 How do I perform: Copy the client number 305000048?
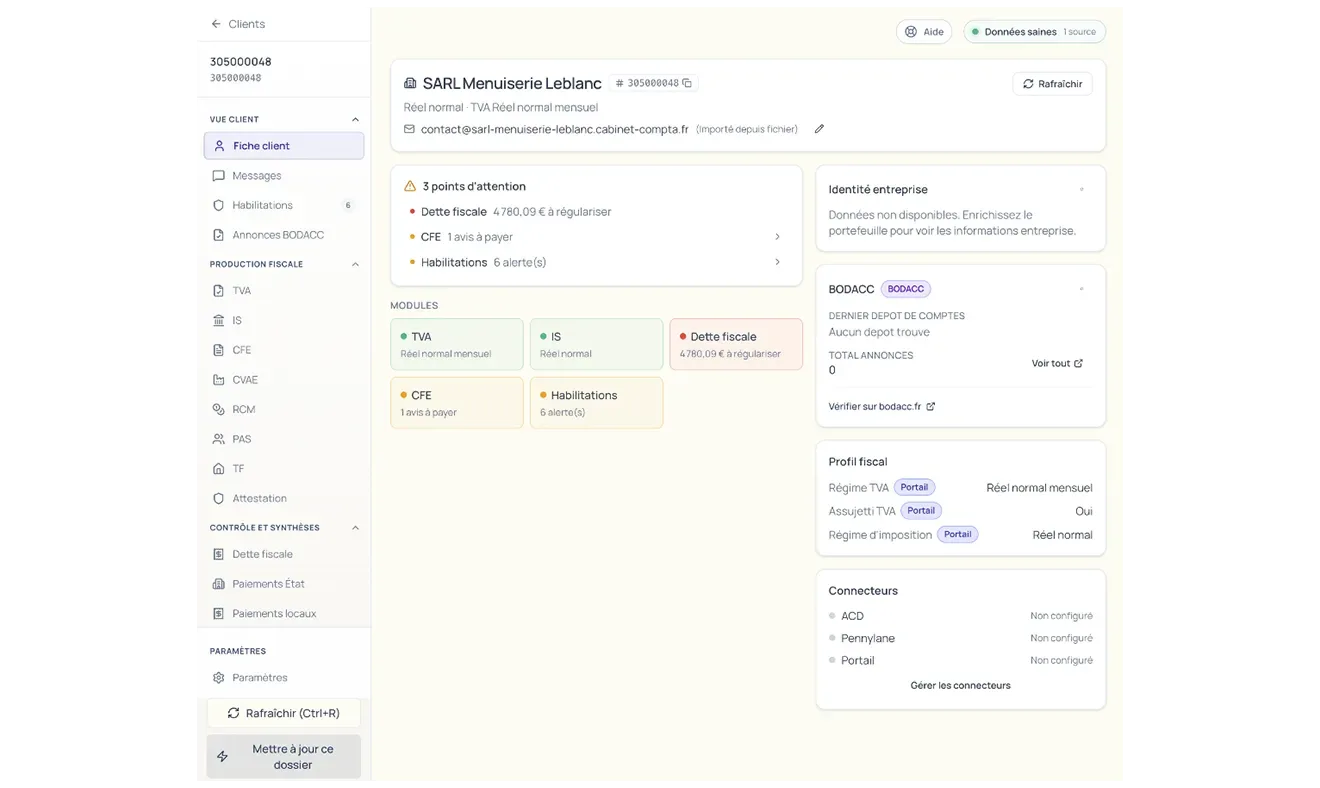point(687,83)
